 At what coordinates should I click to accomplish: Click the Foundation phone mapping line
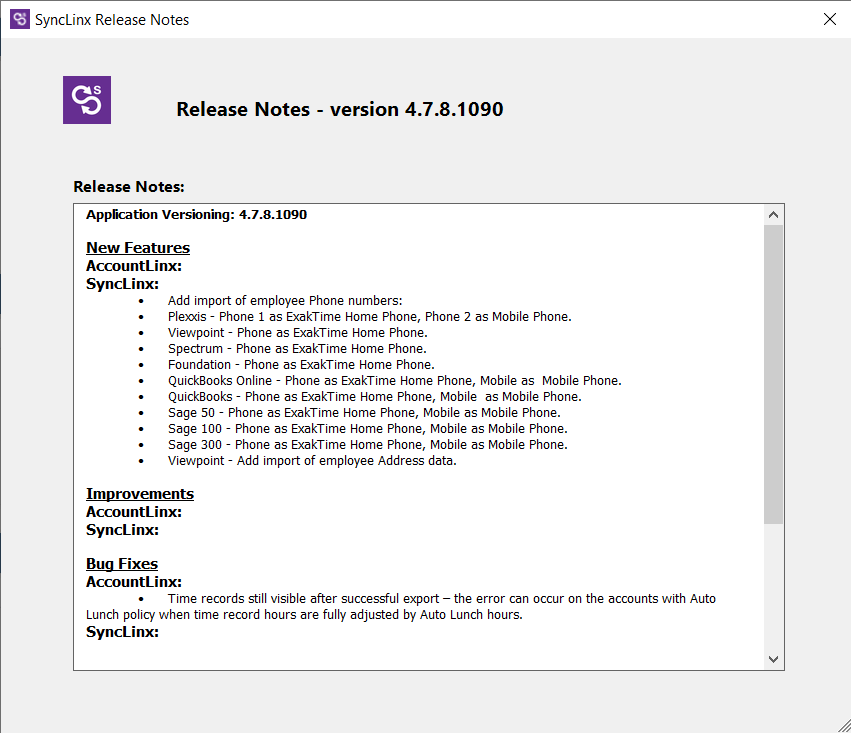[301, 365]
